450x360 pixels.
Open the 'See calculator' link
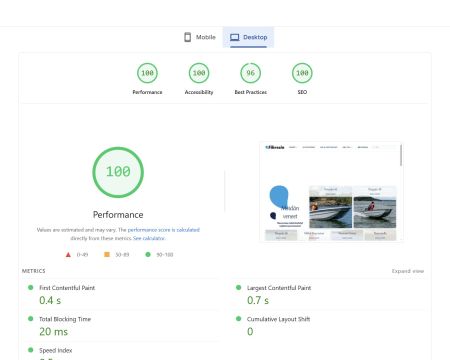pyautogui.click(x=149, y=238)
